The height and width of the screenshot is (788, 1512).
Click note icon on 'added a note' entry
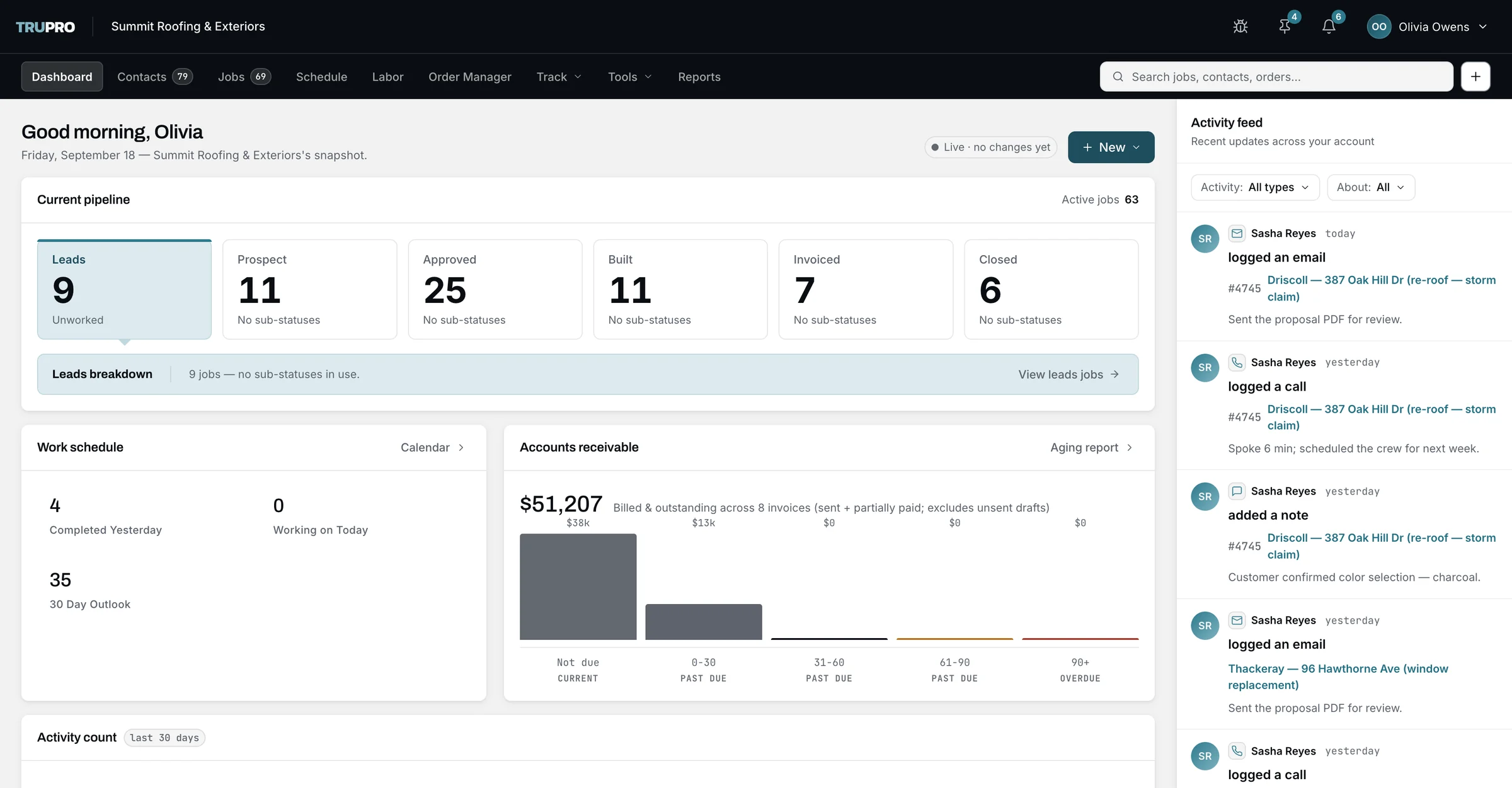1237,491
